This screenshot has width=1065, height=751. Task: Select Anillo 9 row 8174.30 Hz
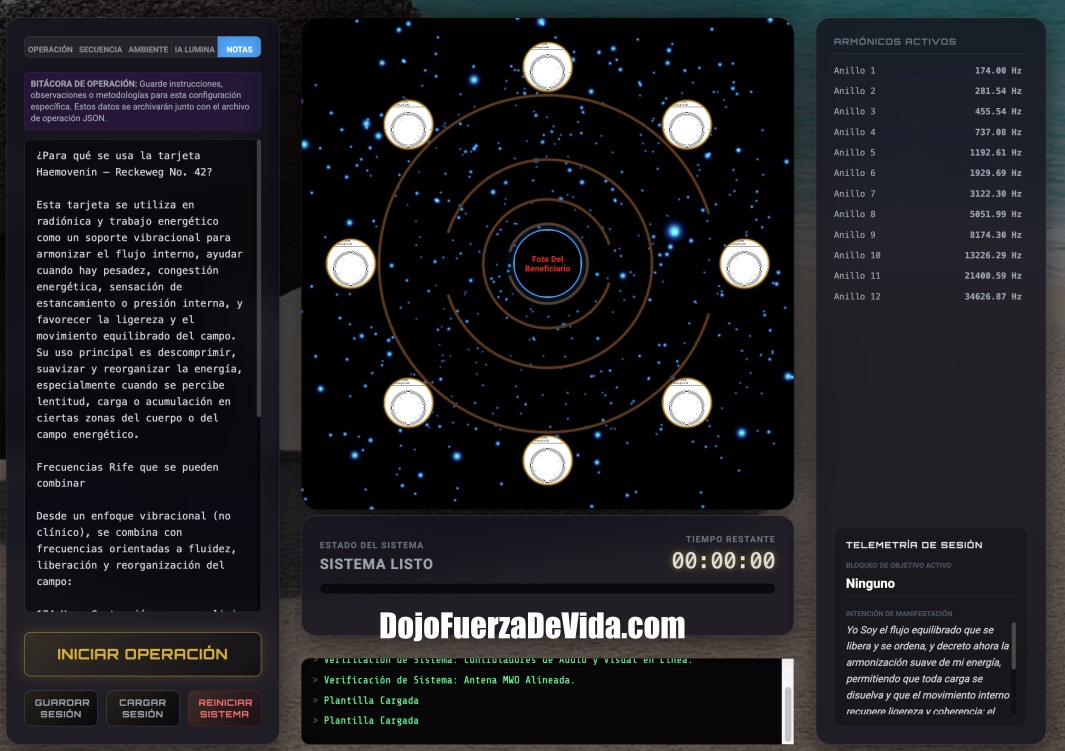928,235
